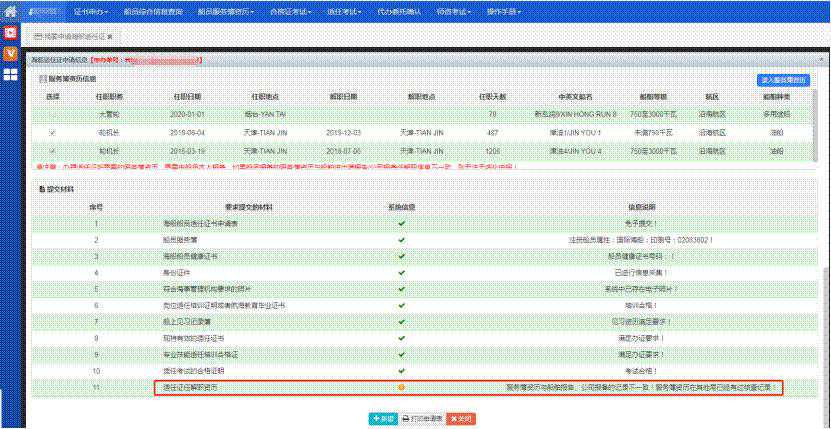Viewport: 831px width, 429px height.
Task: Click green checkmark for 身份证件 row
Action: point(401,270)
